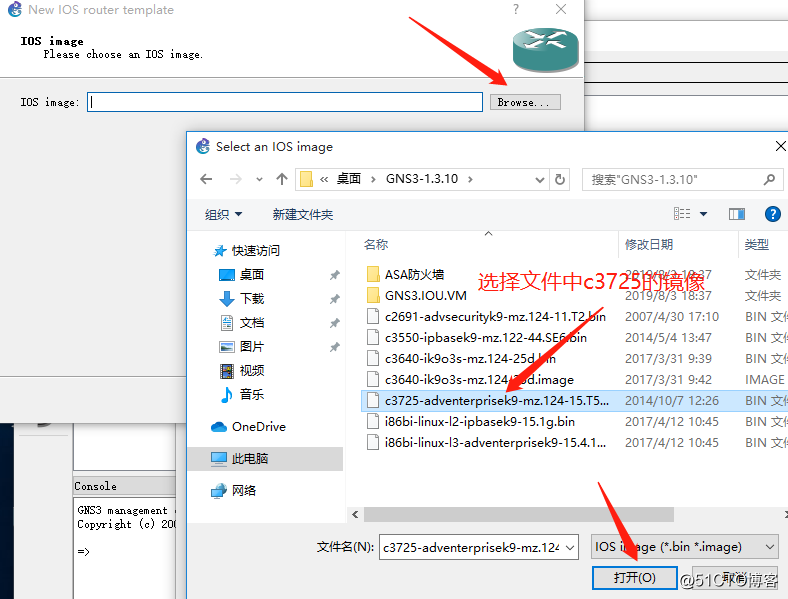Select file c2691-advsecurityk9-mz.124-11.T2.bin
Screen dimensions: 788x599
[x=495, y=317]
